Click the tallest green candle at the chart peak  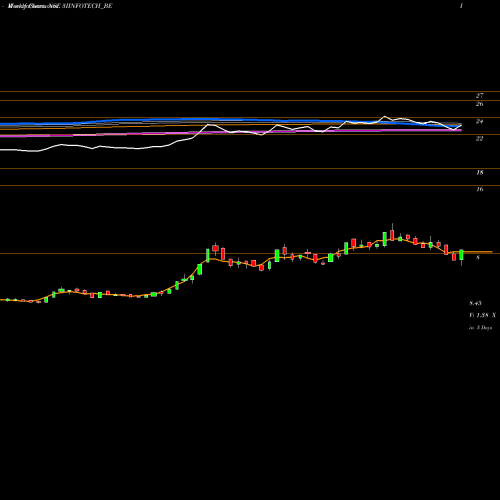point(385,239)
